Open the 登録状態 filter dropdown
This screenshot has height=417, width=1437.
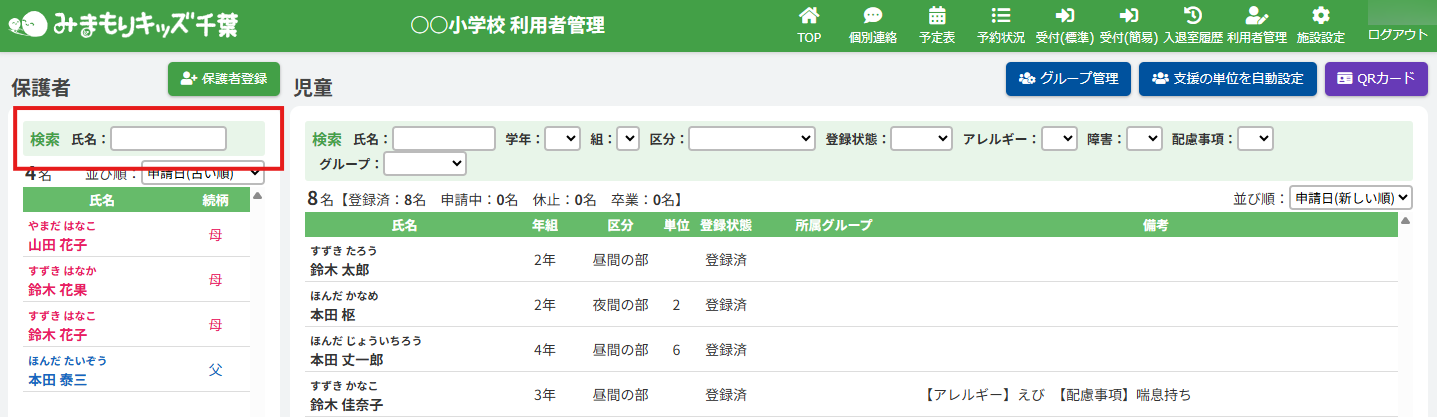coord(921,138)
